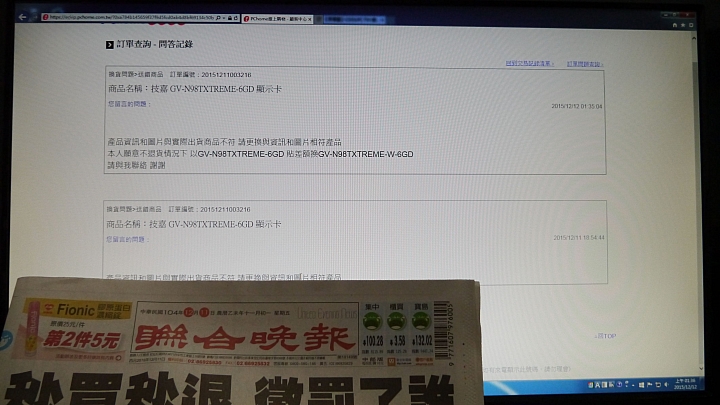Open browser Tools gear icon
Image resolution: width=720 pixels, height=405 pixels.
click(691, 25)
